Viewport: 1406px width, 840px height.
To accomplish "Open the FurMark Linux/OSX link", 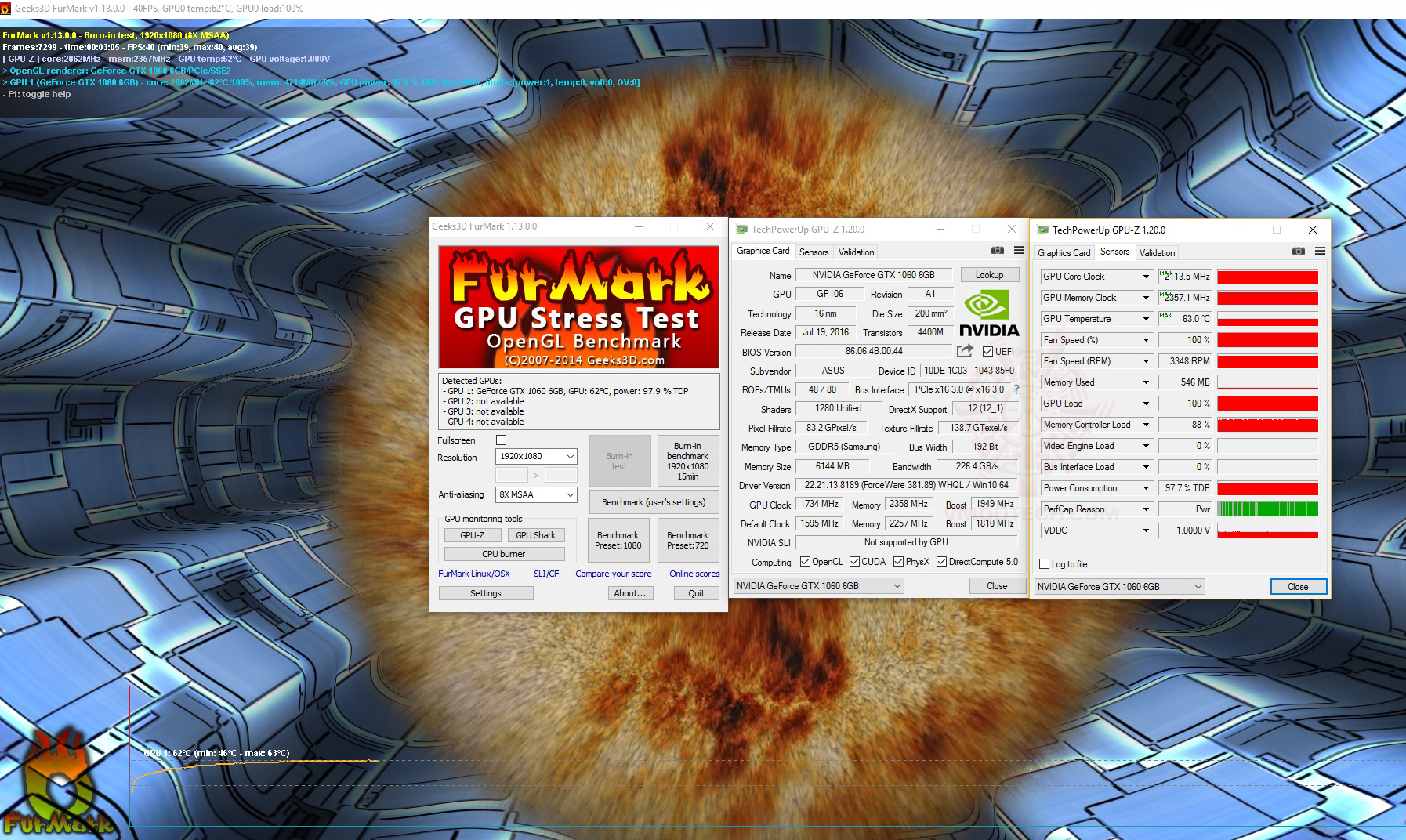I will (x=474, y=574).
